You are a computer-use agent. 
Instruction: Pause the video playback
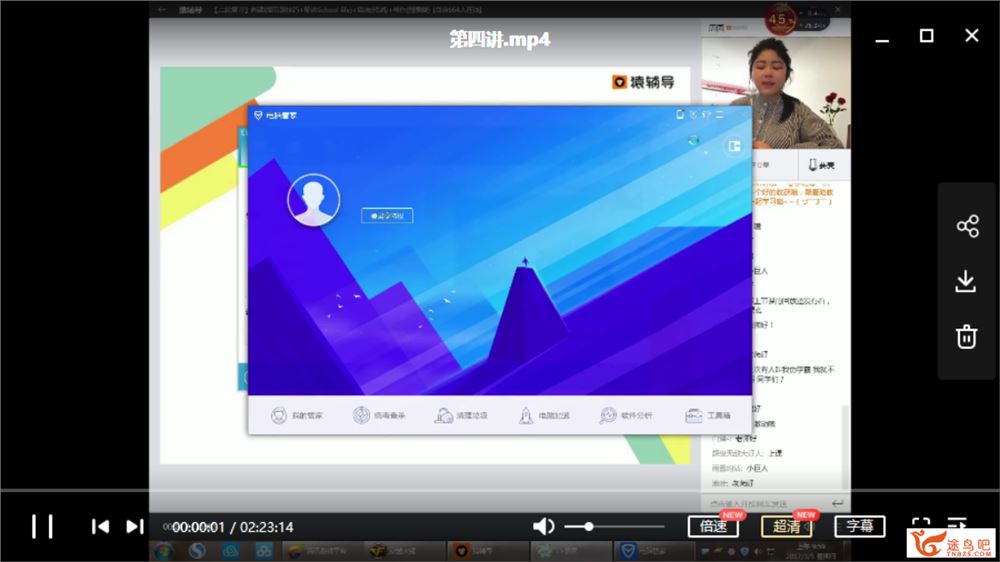coord(42,527)
